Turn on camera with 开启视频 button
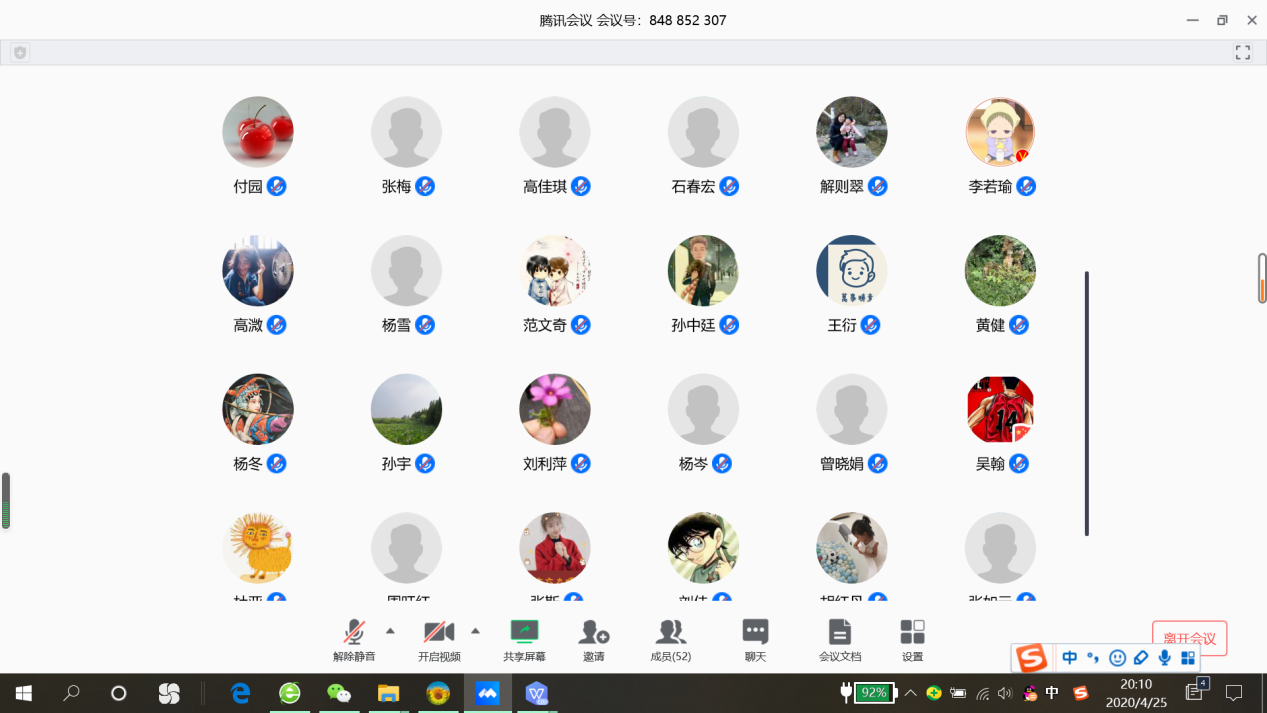Image resolution: width=1267 pixels, height=713 pixels. pyautogui.click(x=439, y=633)
